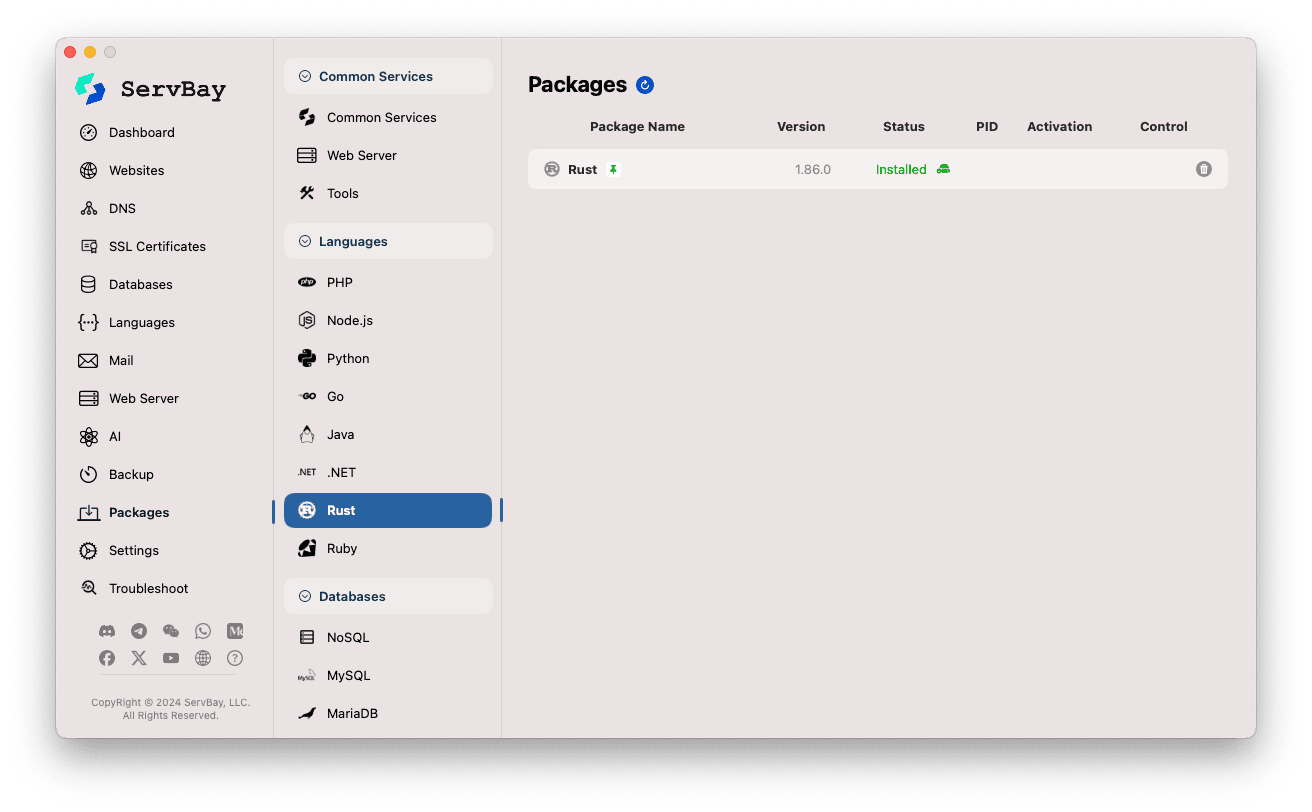Screen dimensions: 1312x812
Task: Collapse the Databases section
Action: pos(305,596)
